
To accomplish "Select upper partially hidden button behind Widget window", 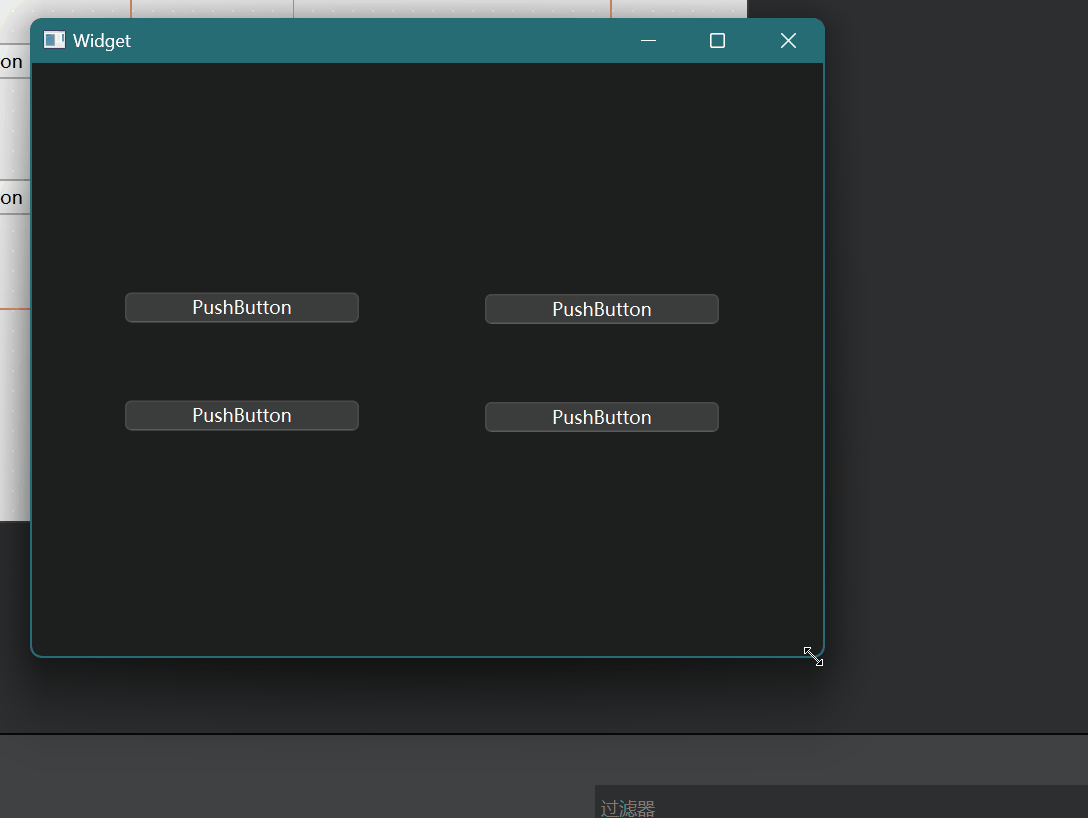I will (x=13, y=62).
